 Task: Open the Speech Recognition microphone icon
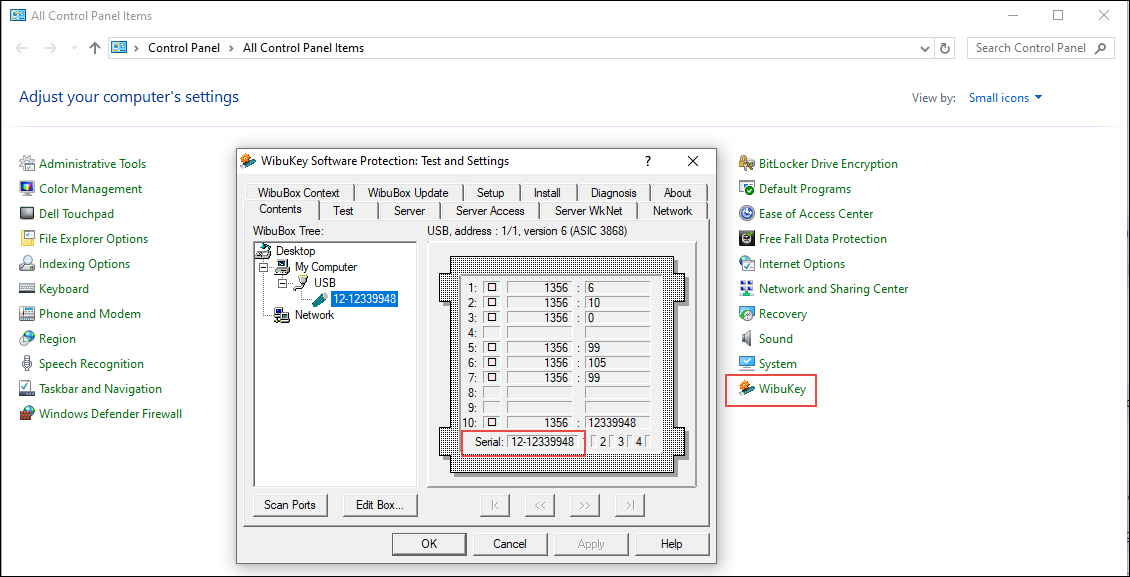(27, 364)
